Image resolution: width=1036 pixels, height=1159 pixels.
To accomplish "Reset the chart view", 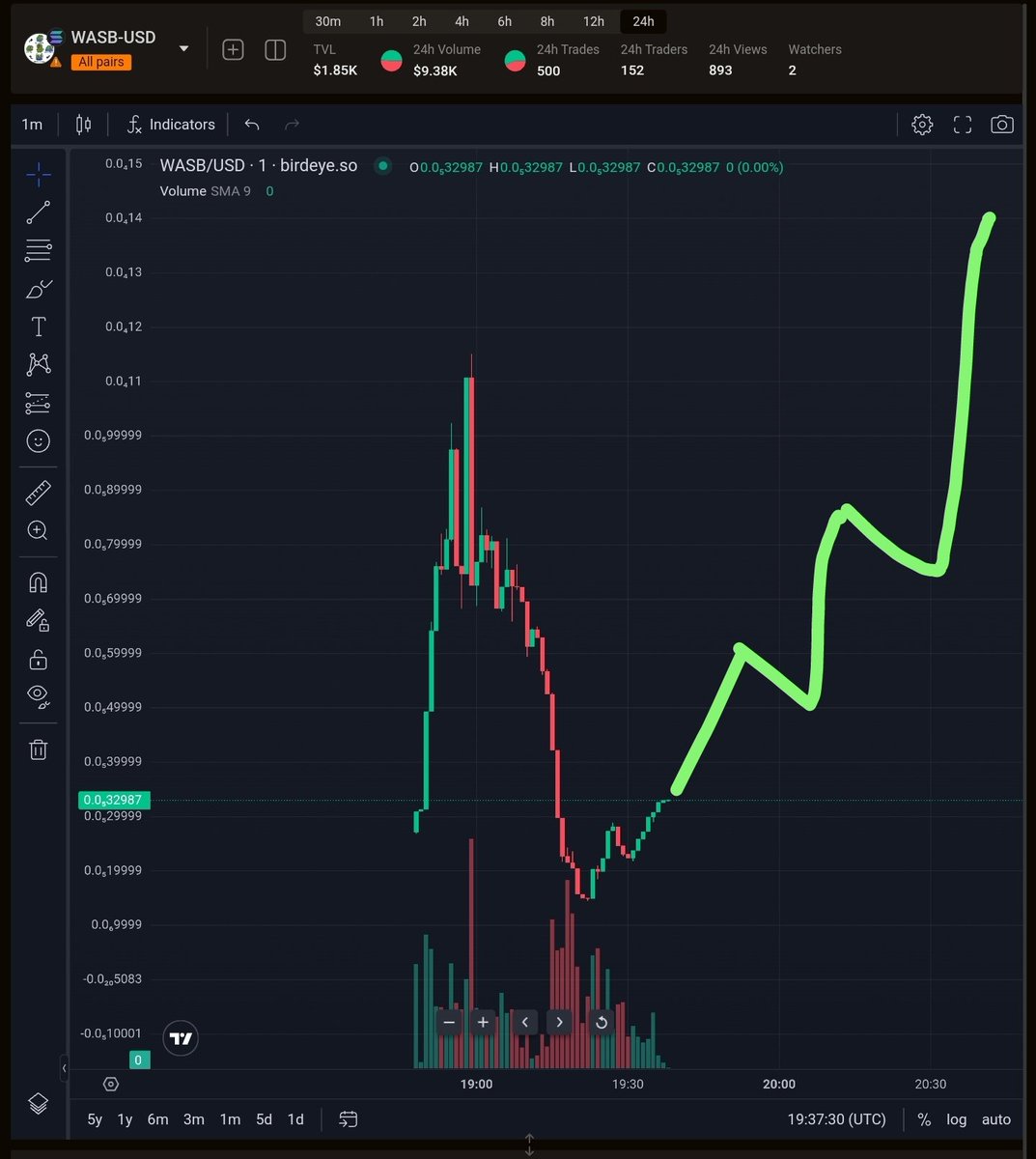I will click(x=601, y=1022).
